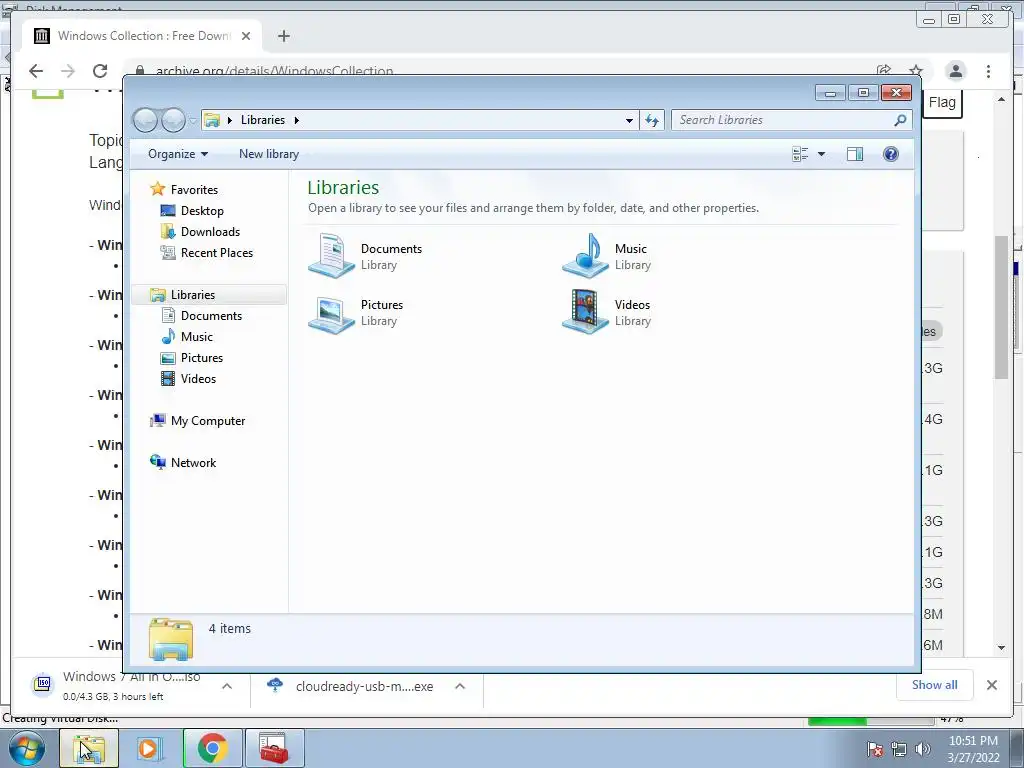Bookmark this page with star icon

click(x=916, y=71)
